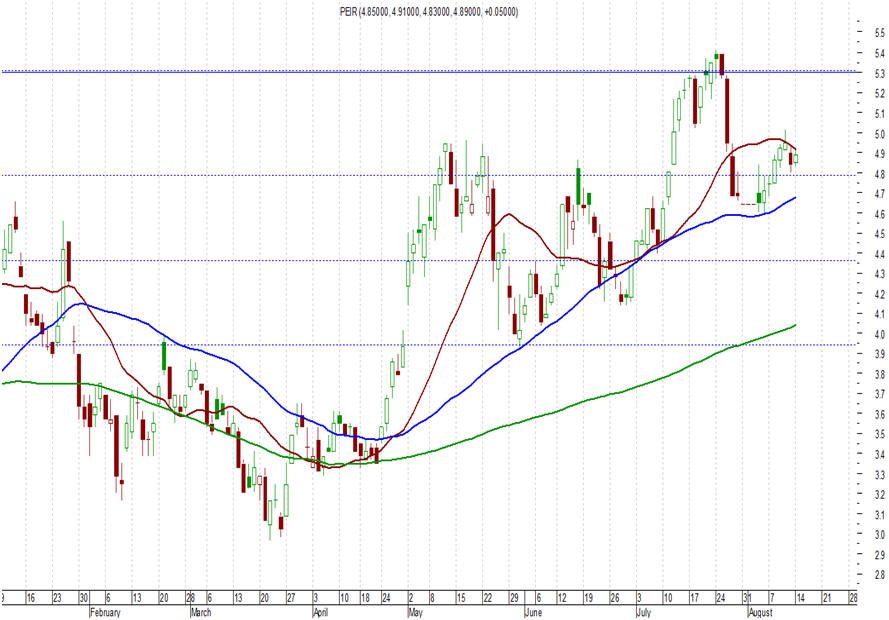Screen dimensions: 889x620
Task: Select the date label 22 in May
Action: coord(488,598)
